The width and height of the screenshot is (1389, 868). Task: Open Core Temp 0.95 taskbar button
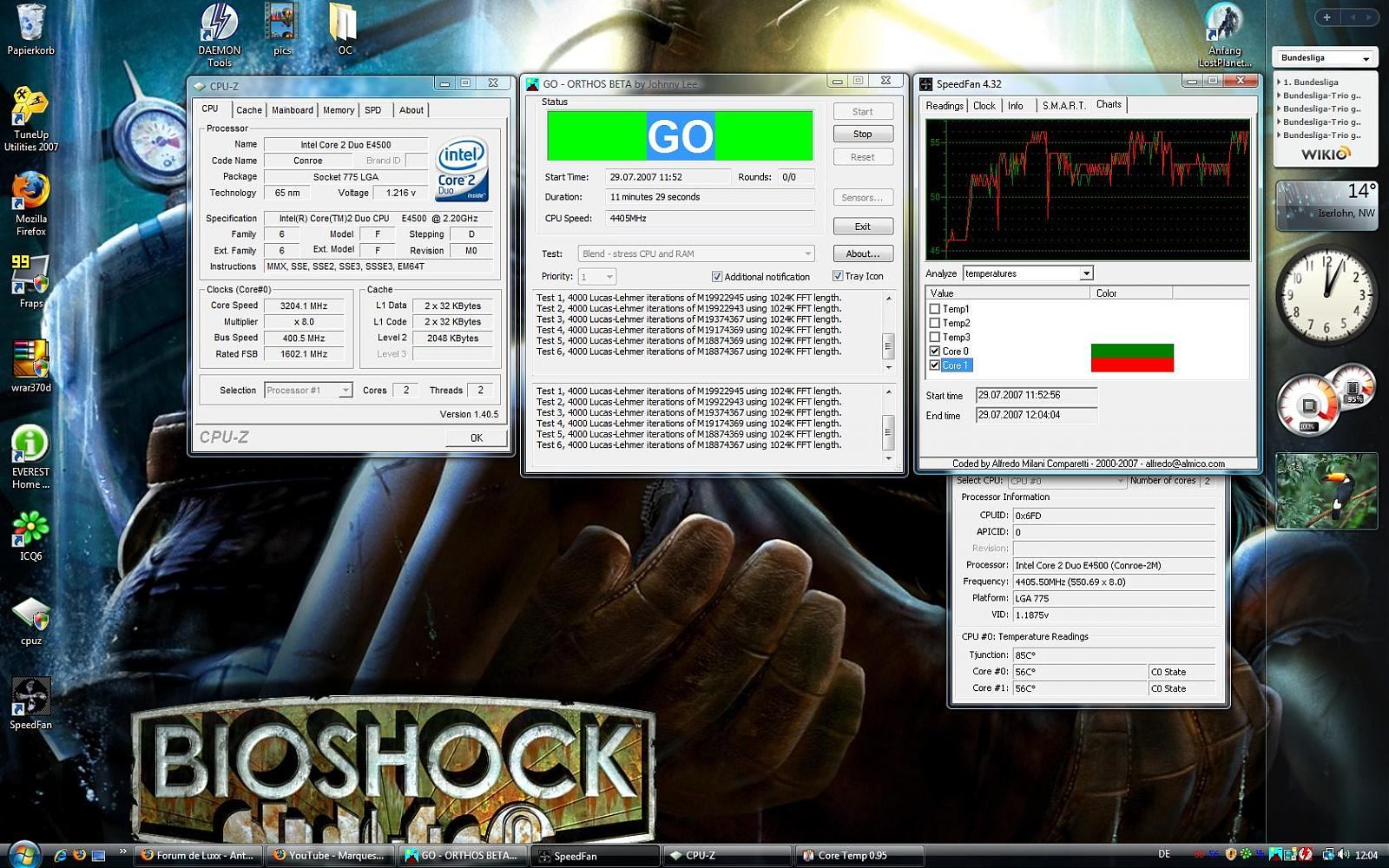click(859, 855)
